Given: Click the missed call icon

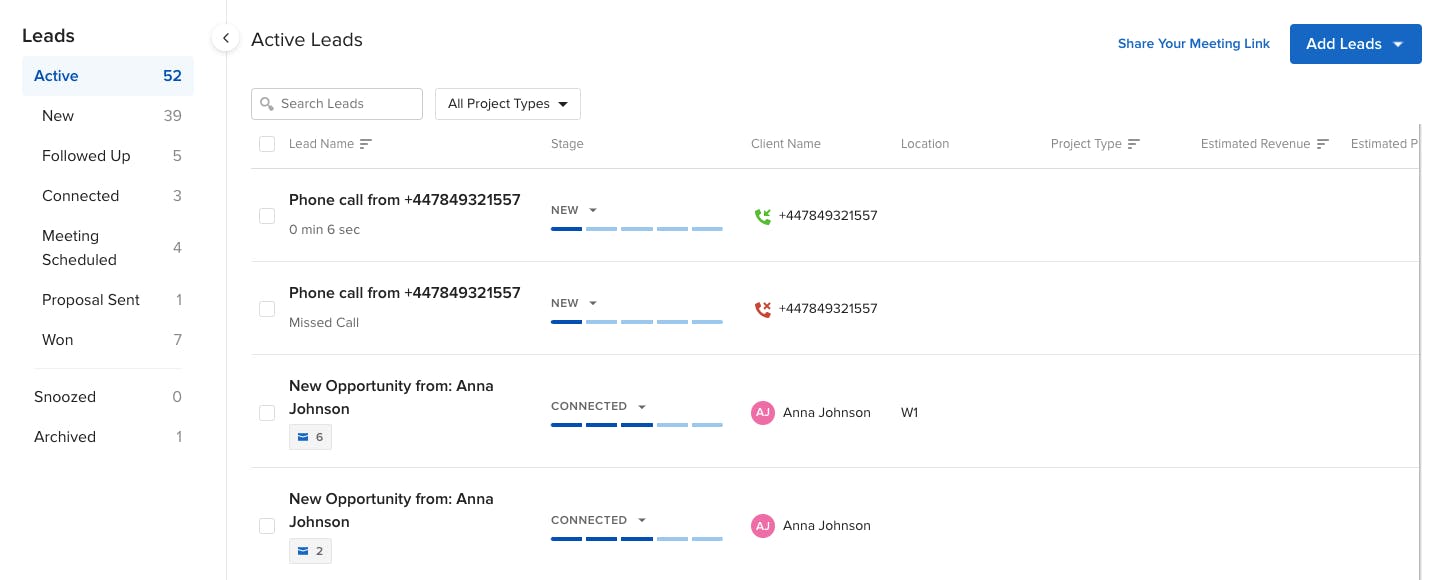Looking at the screenshot, I should coord(763,309).
